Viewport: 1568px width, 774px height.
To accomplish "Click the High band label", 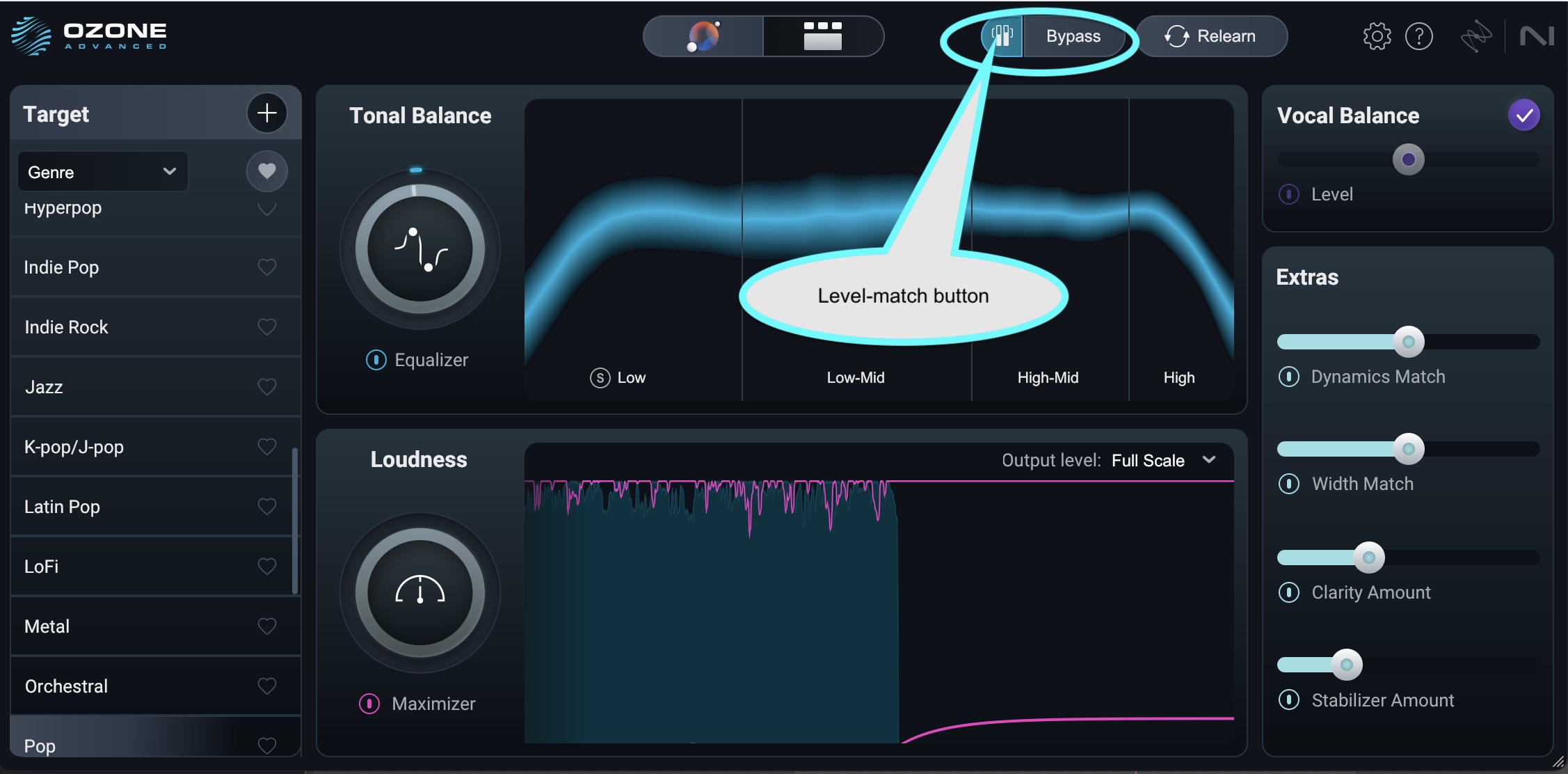I will 1179,378.
